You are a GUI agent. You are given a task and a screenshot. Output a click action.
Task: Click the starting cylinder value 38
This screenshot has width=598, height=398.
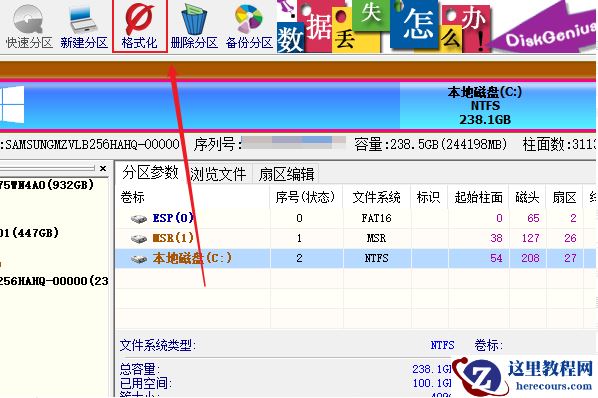tap(496, 238)
